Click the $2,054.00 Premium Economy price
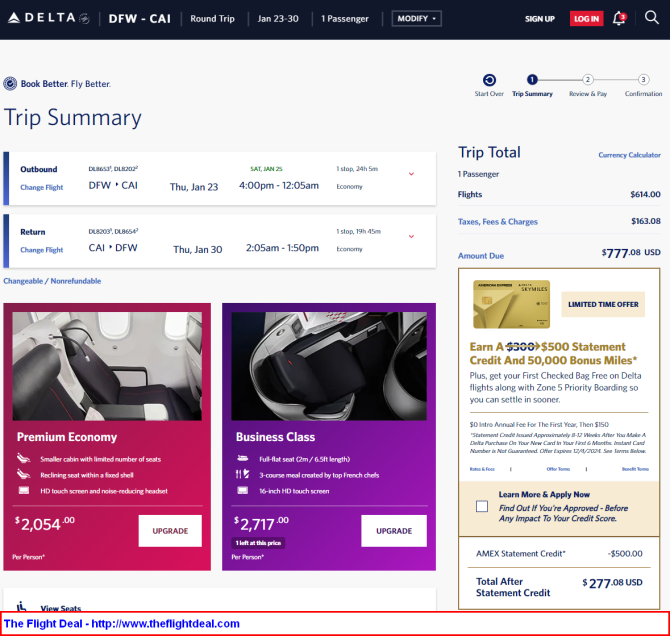The height and width of the screenshot is (636, 670). tap(45, 524)
